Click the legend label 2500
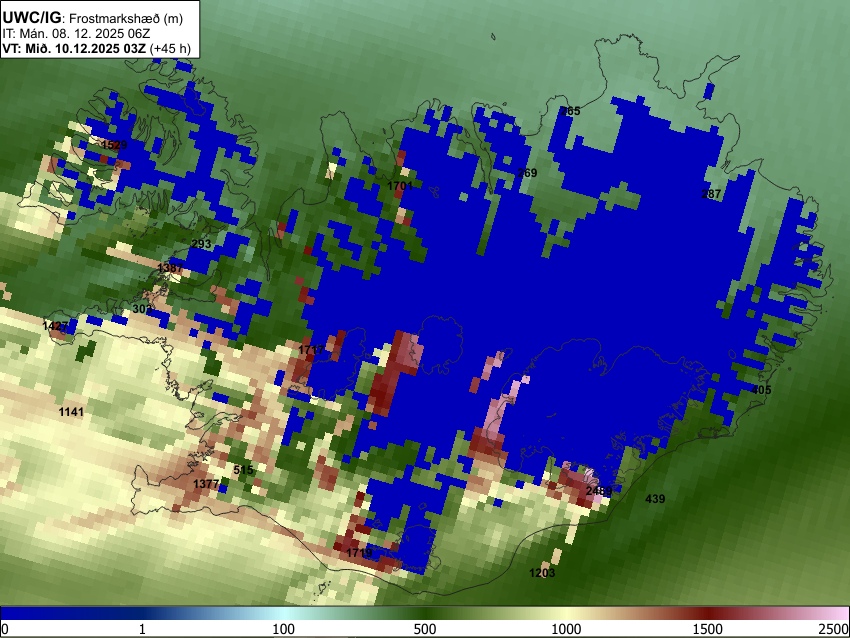 834,629
